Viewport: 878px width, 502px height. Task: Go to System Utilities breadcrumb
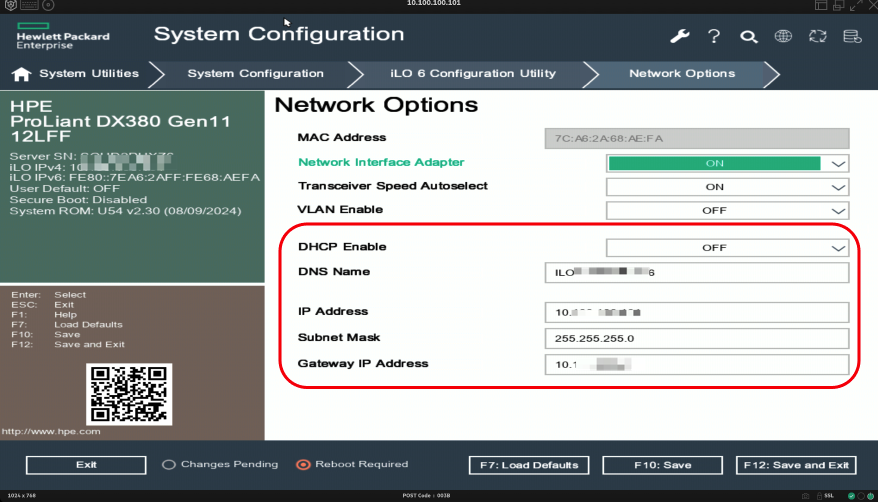click(x=88, y=73)
